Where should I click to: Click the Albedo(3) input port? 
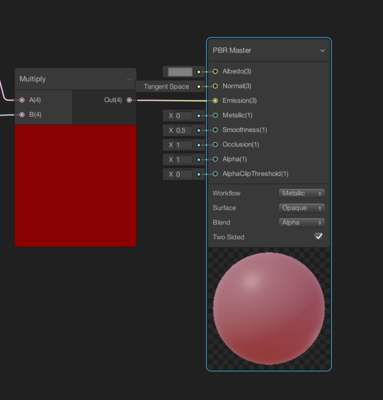tap(215, 71)
